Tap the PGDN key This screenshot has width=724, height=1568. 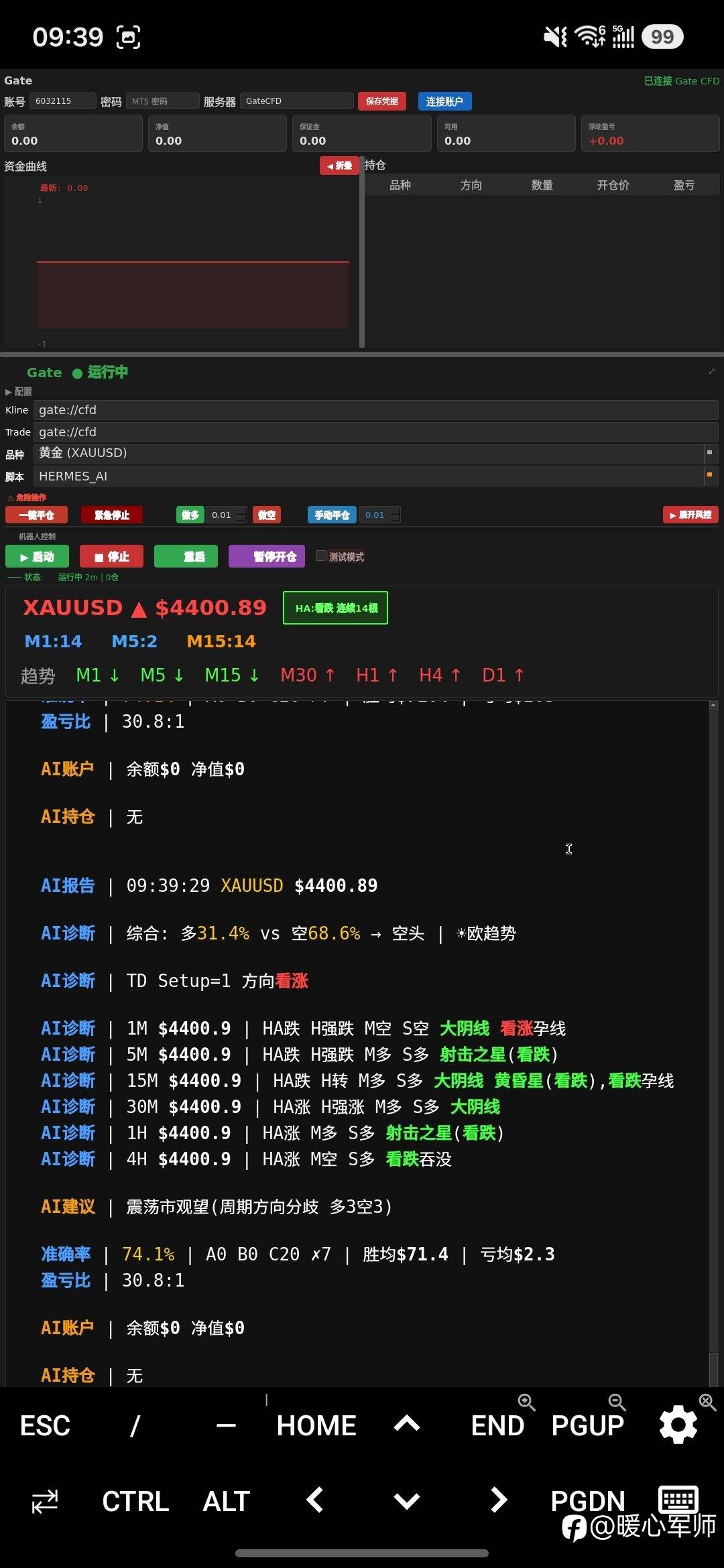tap(587, 1501)
